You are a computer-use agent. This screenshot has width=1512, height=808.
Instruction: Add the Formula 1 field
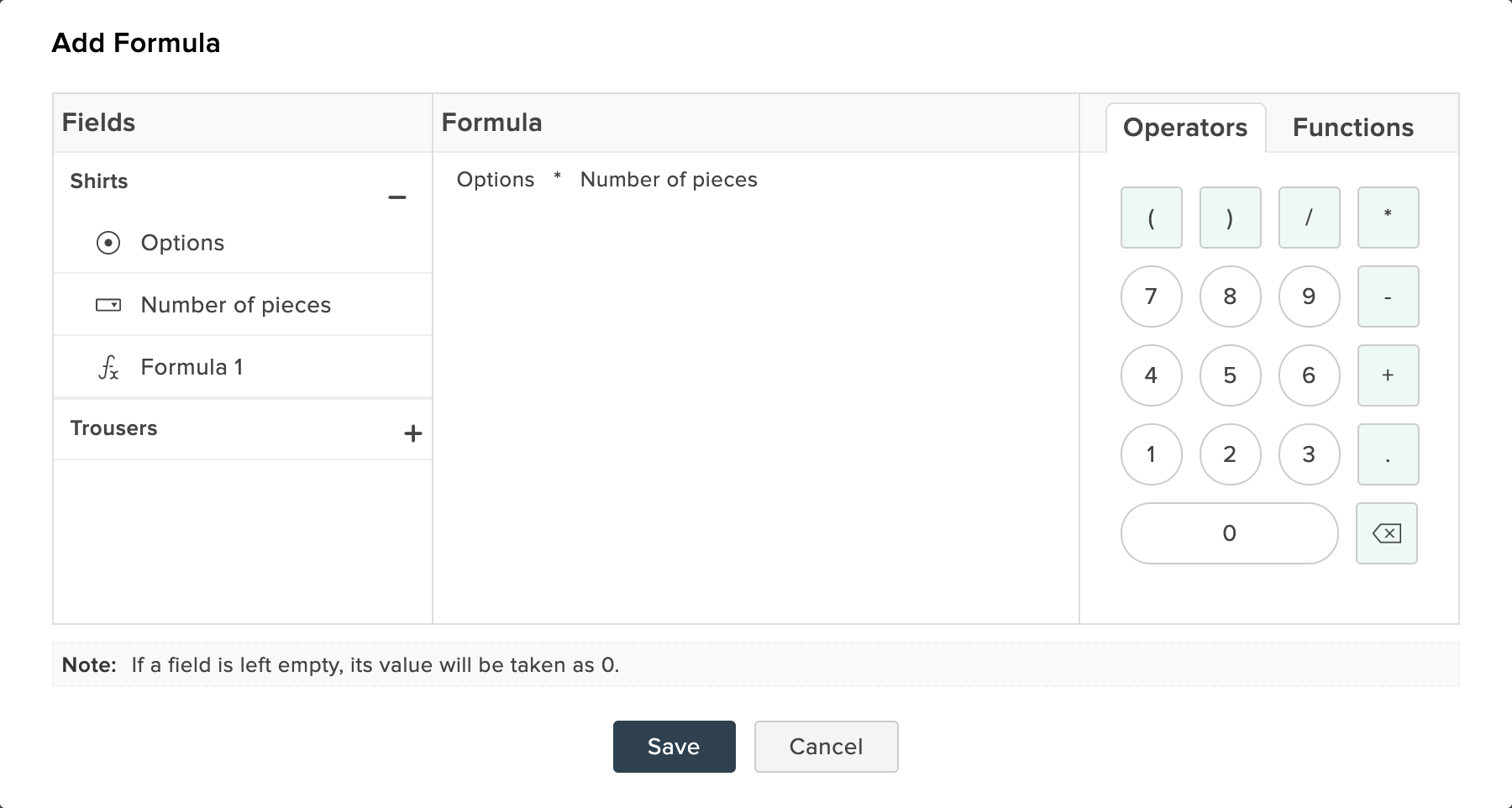243,367
